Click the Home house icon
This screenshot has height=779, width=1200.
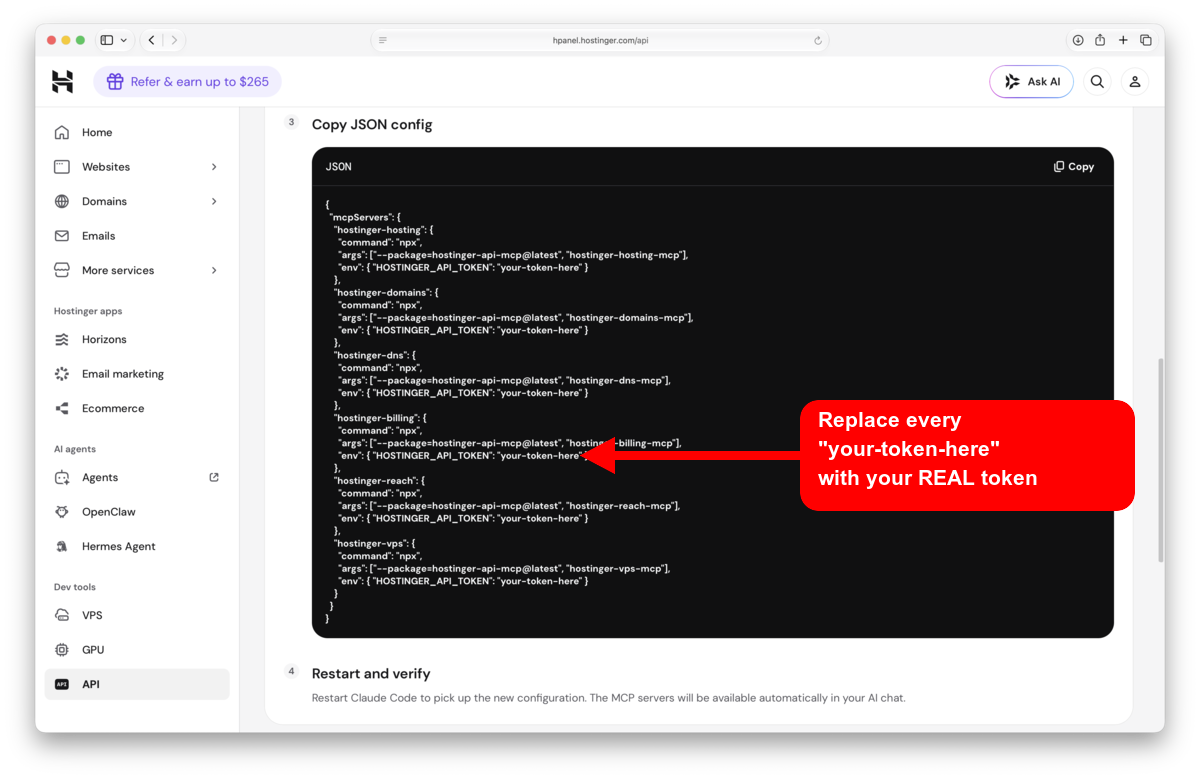(x=62, y=132)
